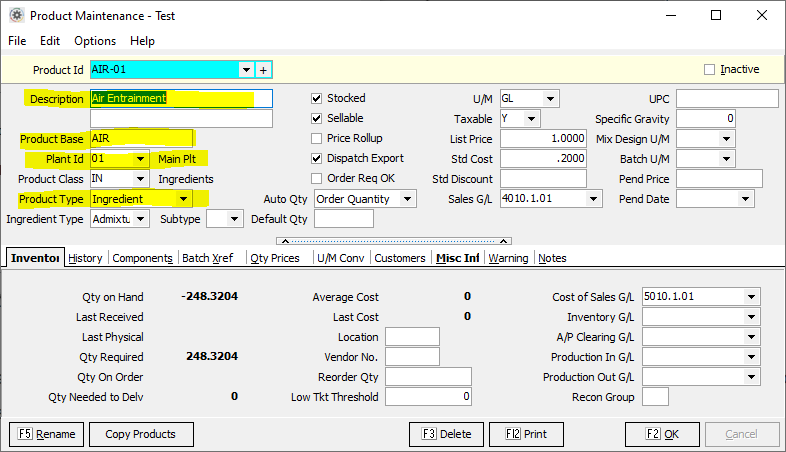Viewport: 786px width, 452px height.
Task: Open the Qty Prices tab
Action: pos(274,258)
